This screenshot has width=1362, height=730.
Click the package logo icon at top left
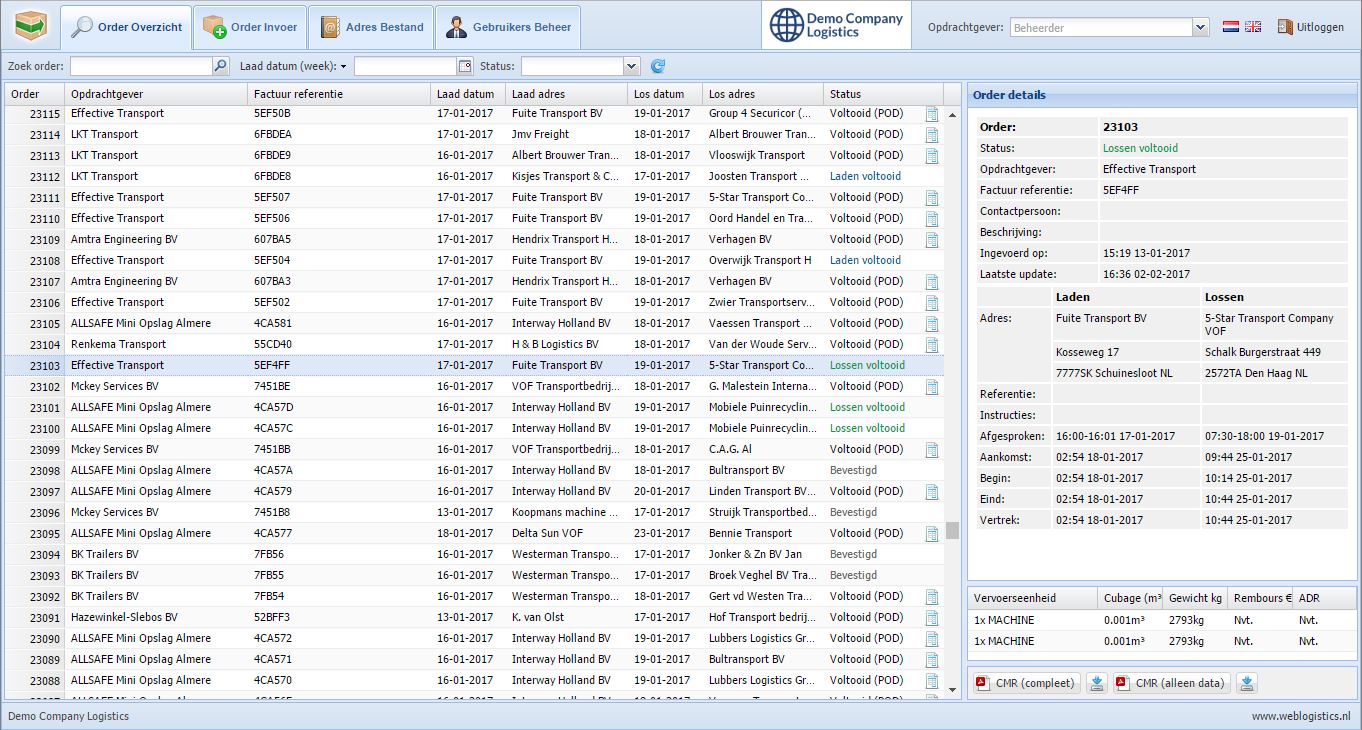pos(31,26)
